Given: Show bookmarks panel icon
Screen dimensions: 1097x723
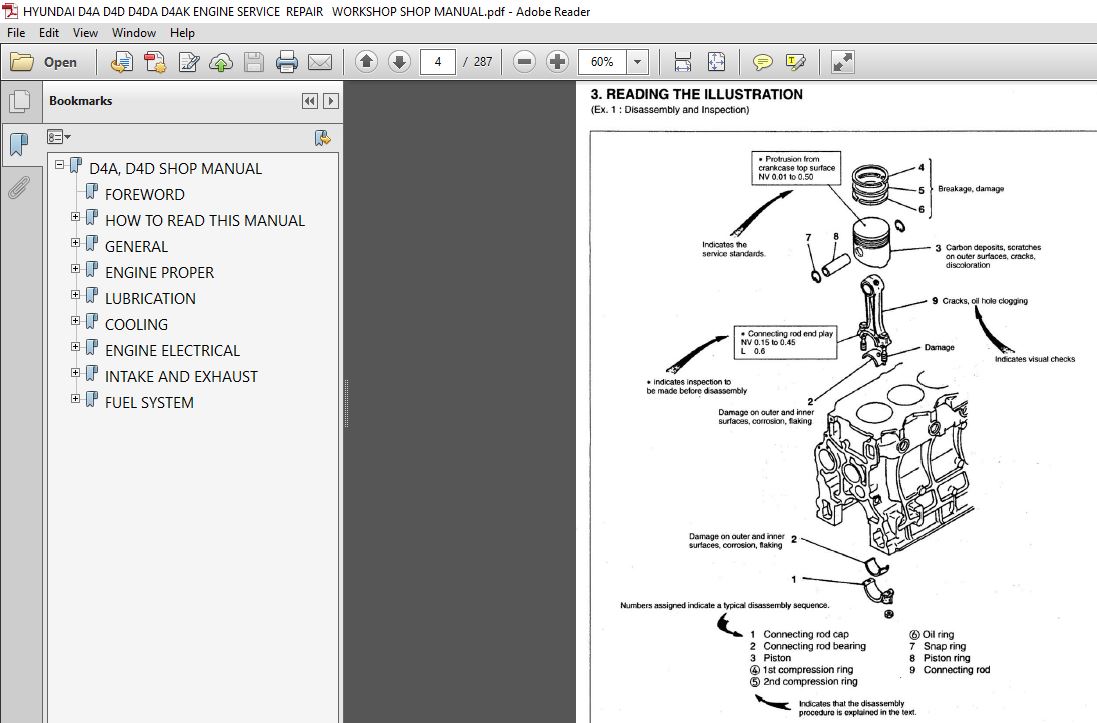Looking at the screenshot, I should 20,145.
